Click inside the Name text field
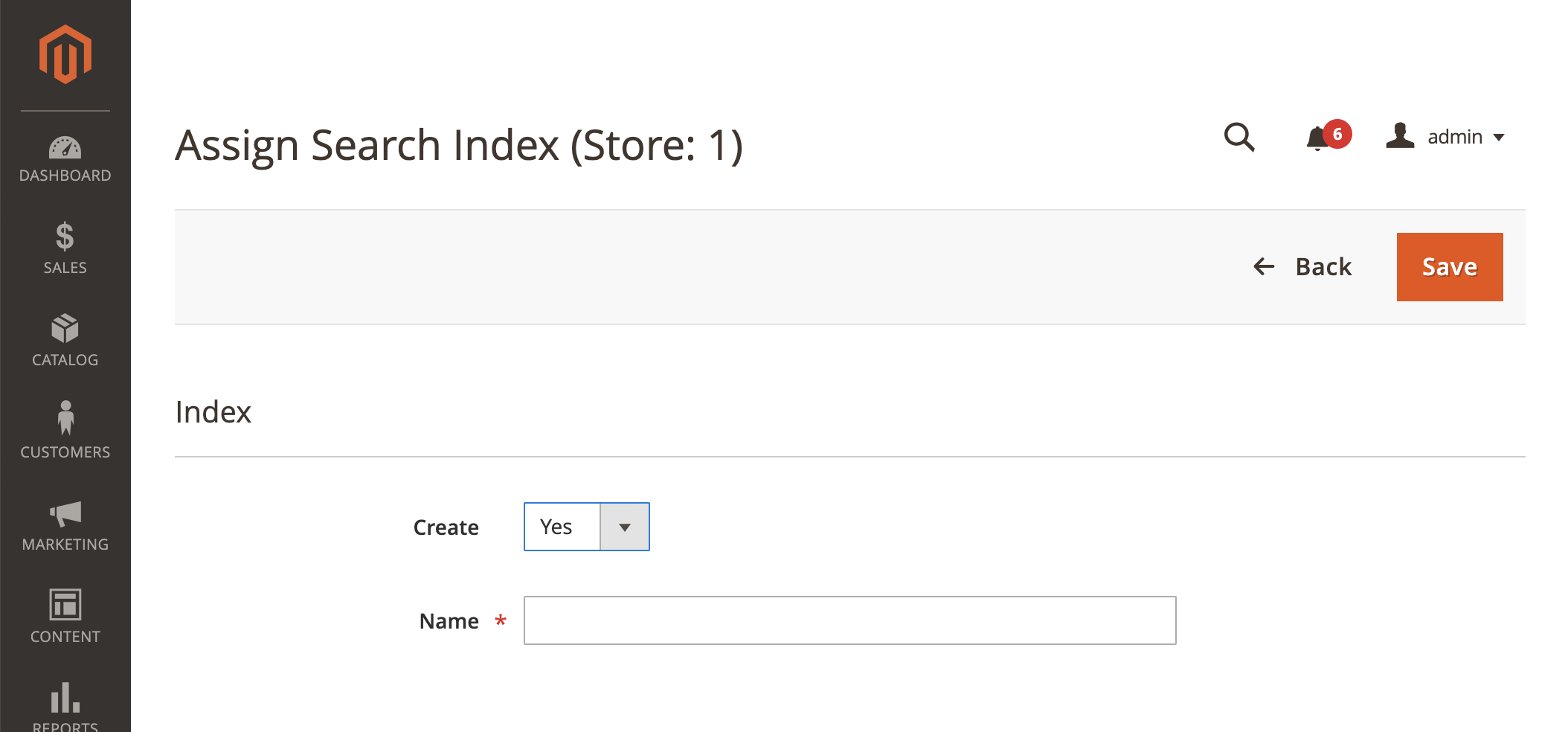This screenshot has width=1568, height=732. point(849,620)
